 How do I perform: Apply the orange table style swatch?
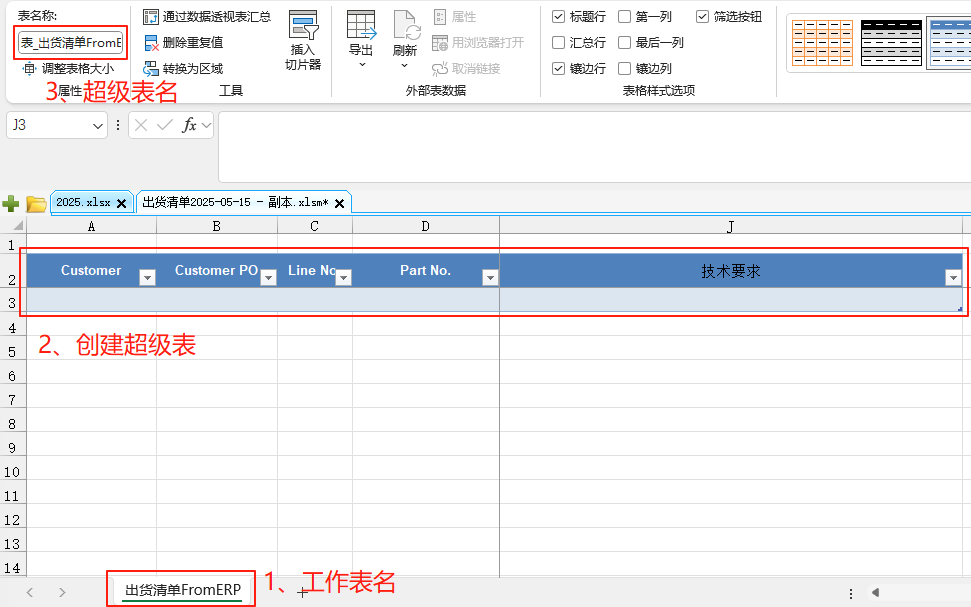[x=822, y=43]
